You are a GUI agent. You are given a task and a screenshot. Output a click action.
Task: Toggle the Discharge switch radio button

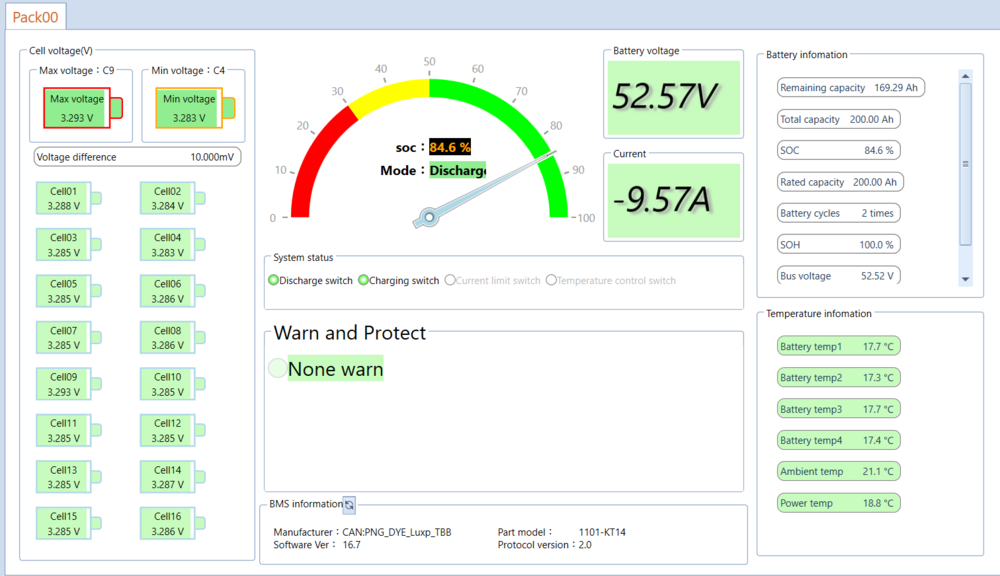274,280
